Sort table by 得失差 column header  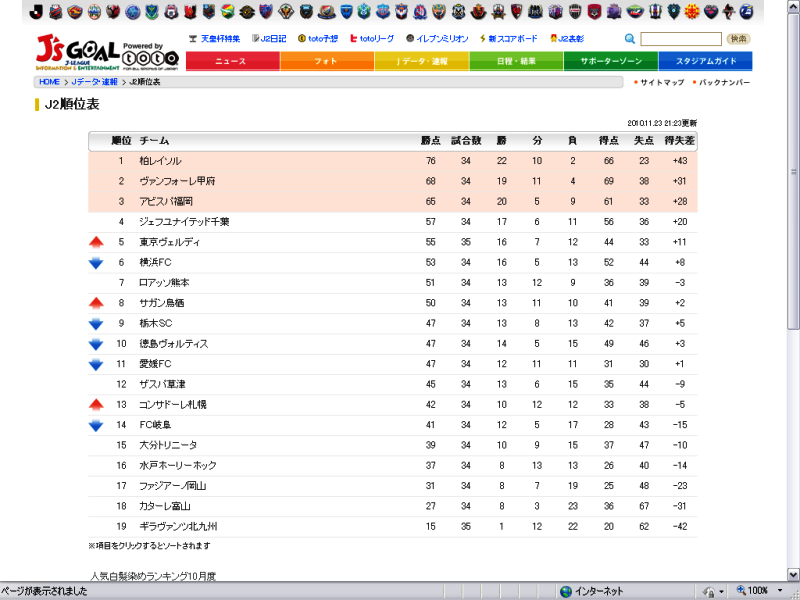pyautogui.click(x=680, y=140)
